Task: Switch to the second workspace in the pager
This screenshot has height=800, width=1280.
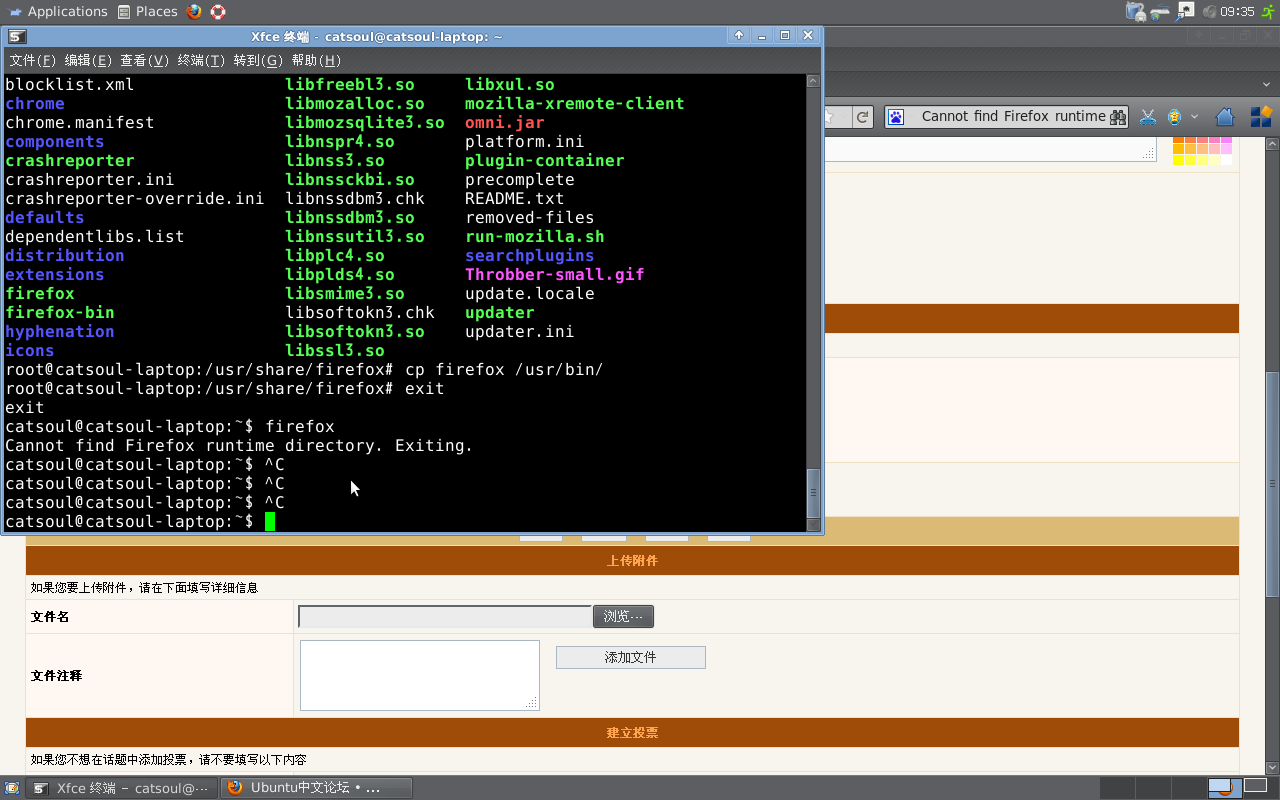Action: [x=1153, y=788]
